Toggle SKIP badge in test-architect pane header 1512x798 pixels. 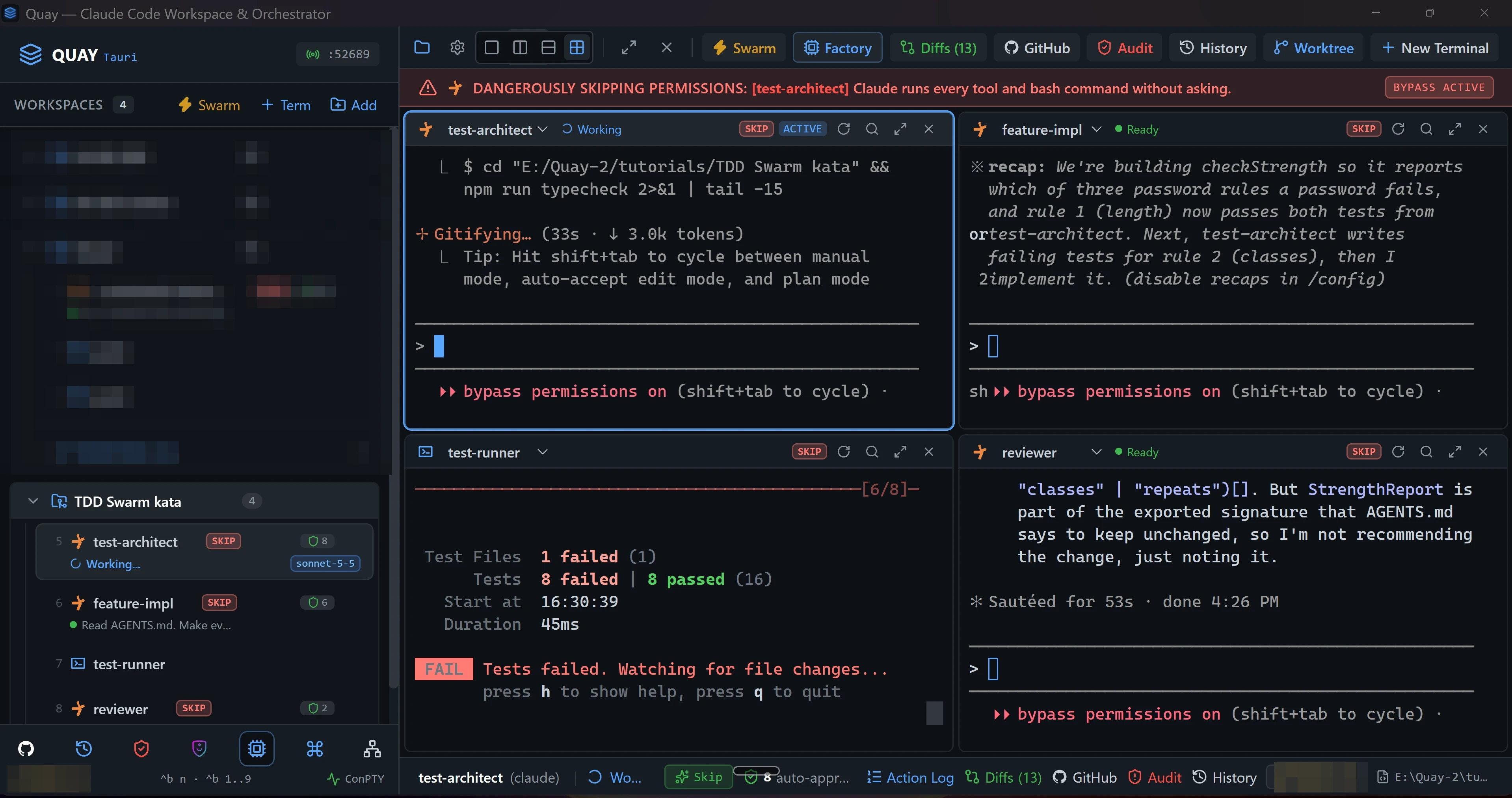coord(756,128)
